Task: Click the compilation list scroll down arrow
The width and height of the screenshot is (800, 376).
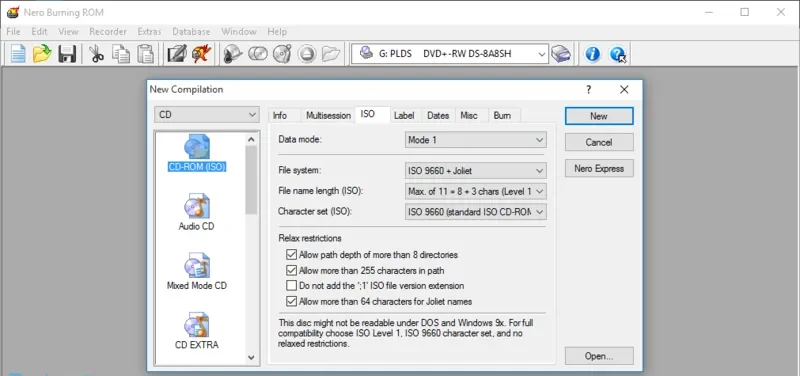Action: coord(251,358)
